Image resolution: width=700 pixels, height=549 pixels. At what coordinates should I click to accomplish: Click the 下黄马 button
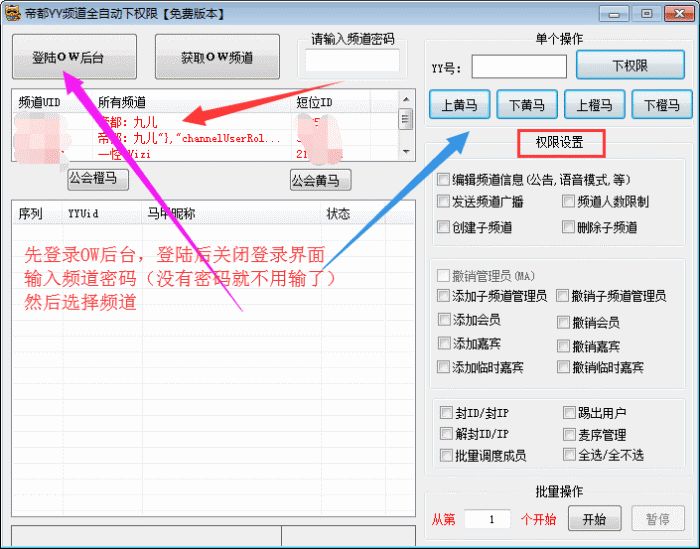pyautogui.click(x=527, y=104)
